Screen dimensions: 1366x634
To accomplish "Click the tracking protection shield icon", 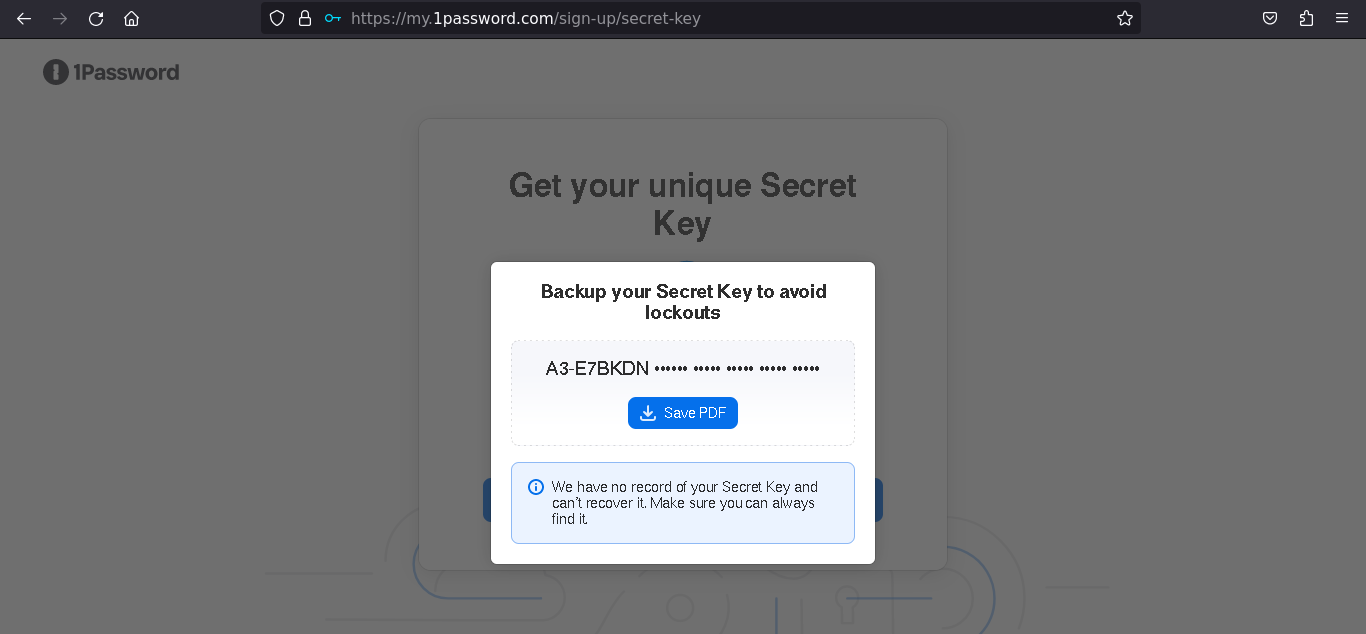I will [x=277, y=18].
